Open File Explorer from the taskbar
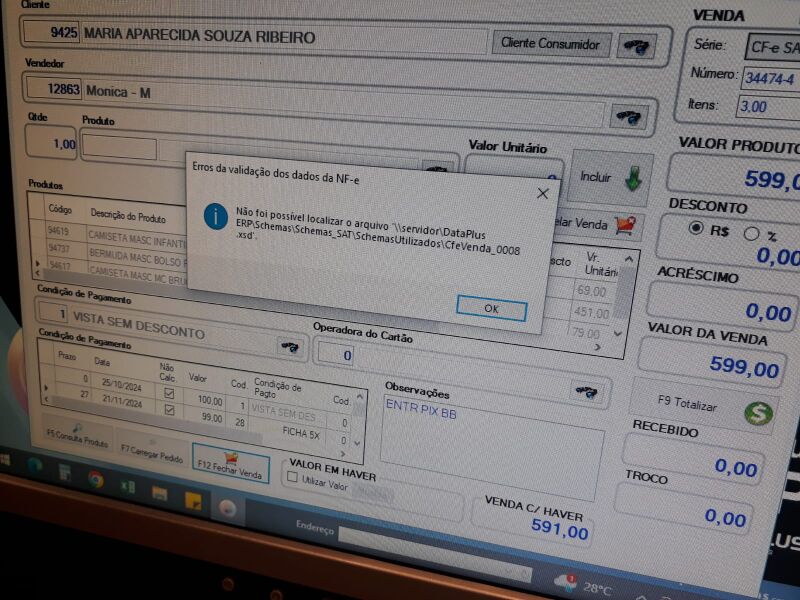 (x=160, y=493)
